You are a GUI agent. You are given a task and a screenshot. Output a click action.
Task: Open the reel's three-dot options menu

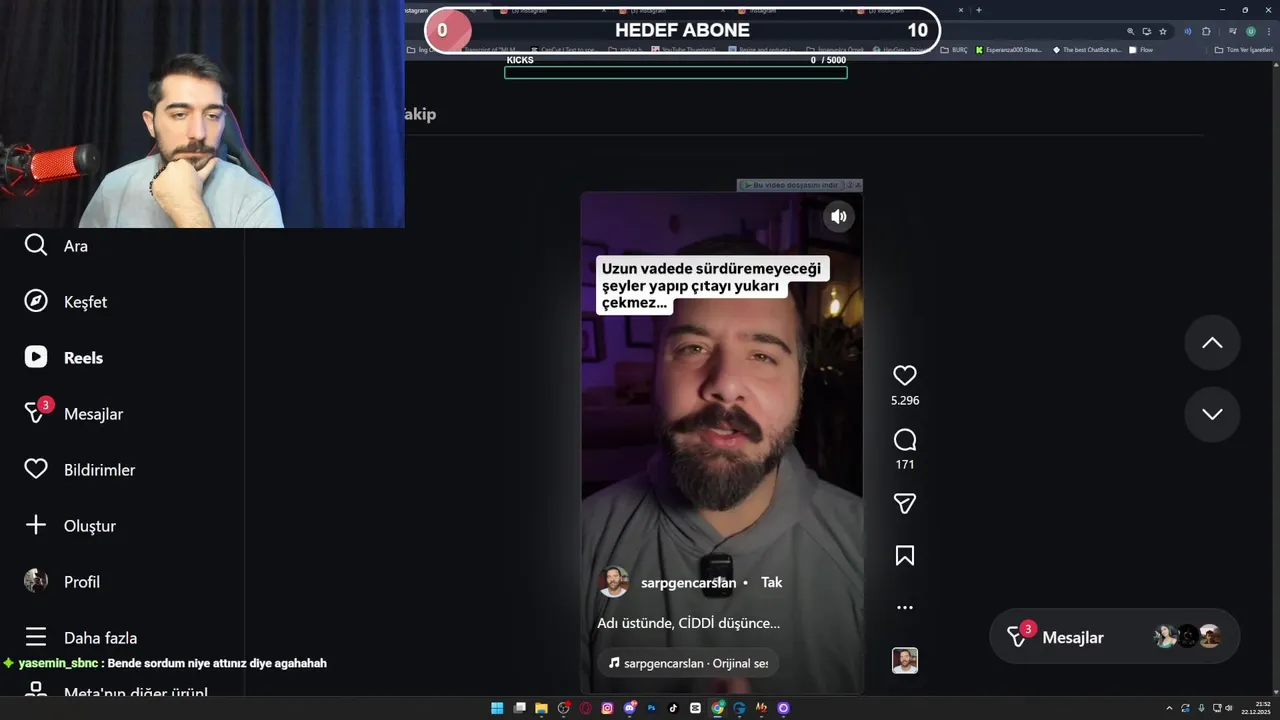click(905, 607)
